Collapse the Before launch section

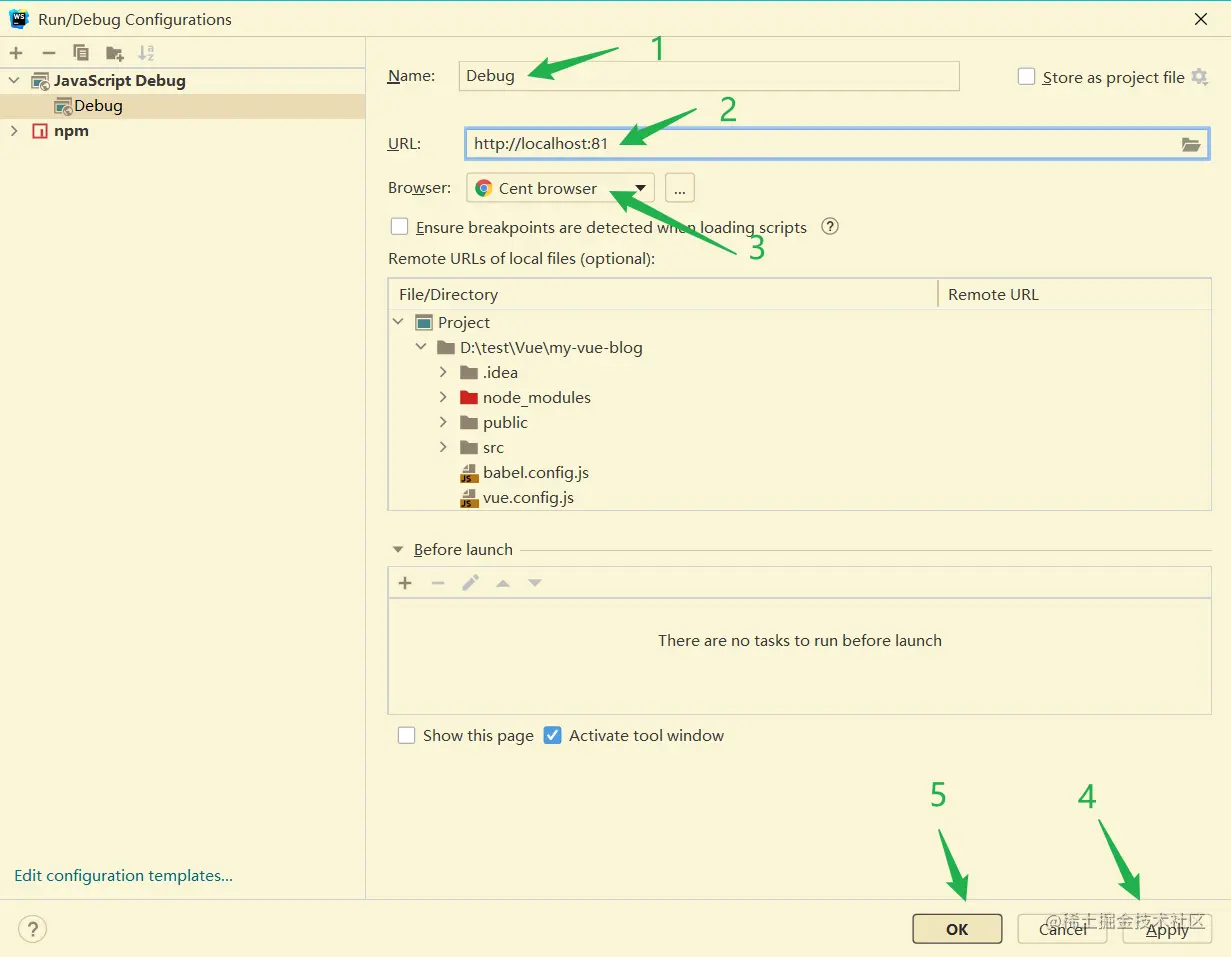(x=397, y=549)
